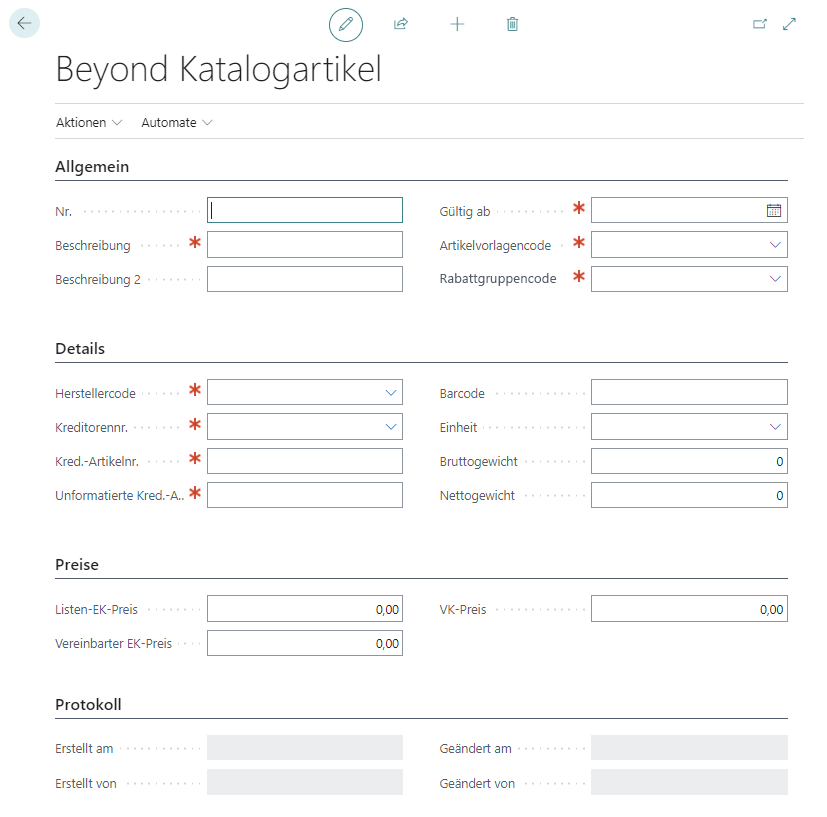Click the Bruttogewicht value field
The width and height of the screenshot is (827, 817).
click(689, 461)
